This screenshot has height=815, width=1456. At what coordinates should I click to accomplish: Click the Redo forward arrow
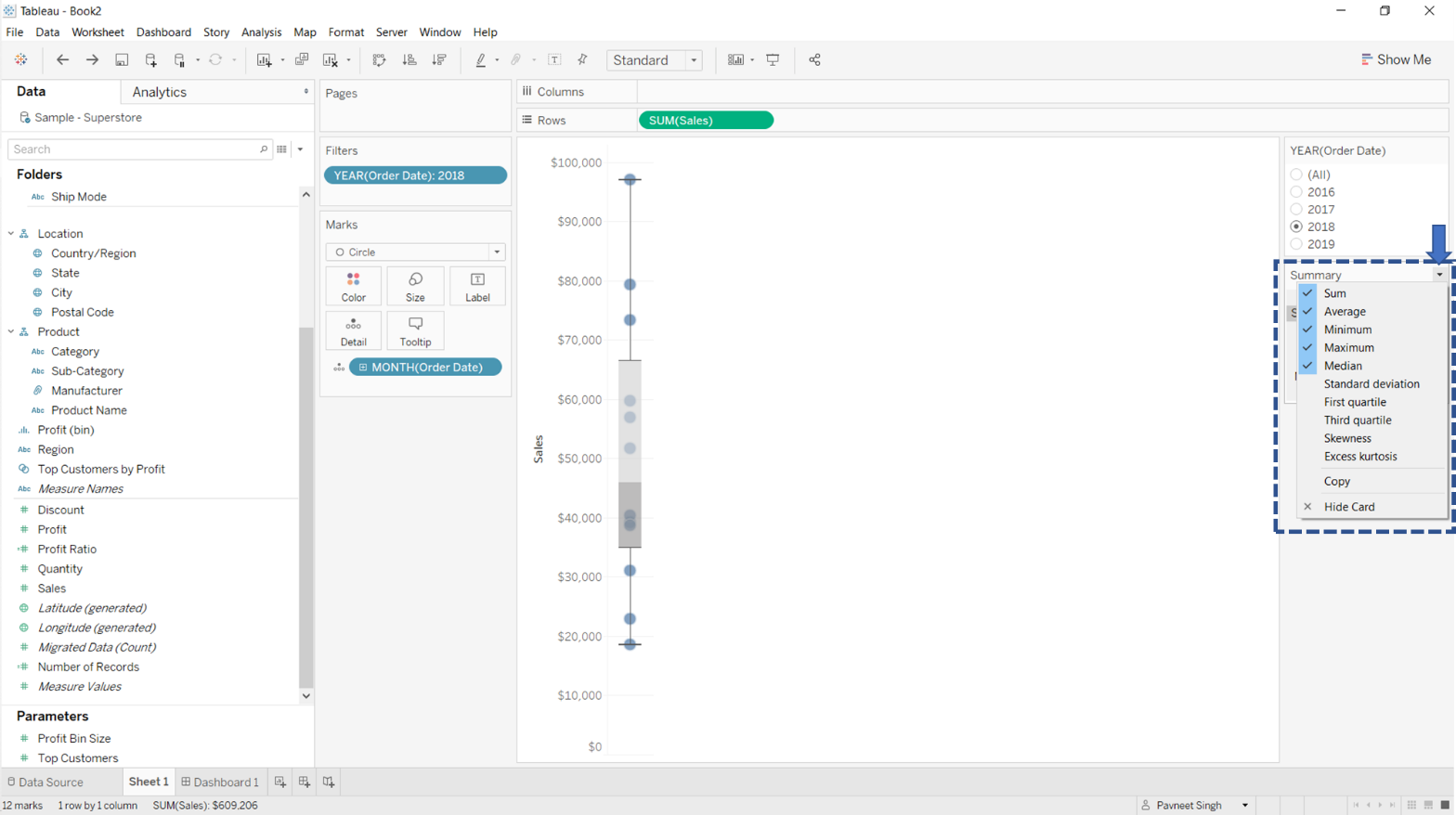tap(92, 59)
